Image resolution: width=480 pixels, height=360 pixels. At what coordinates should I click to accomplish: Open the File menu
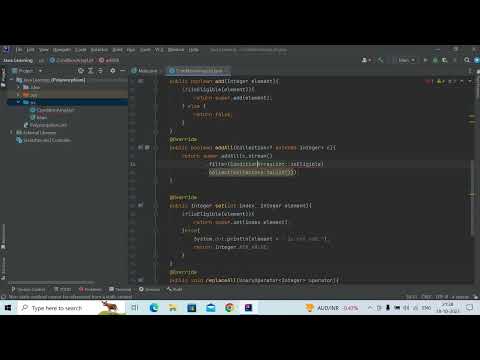(x=19, y=50)
